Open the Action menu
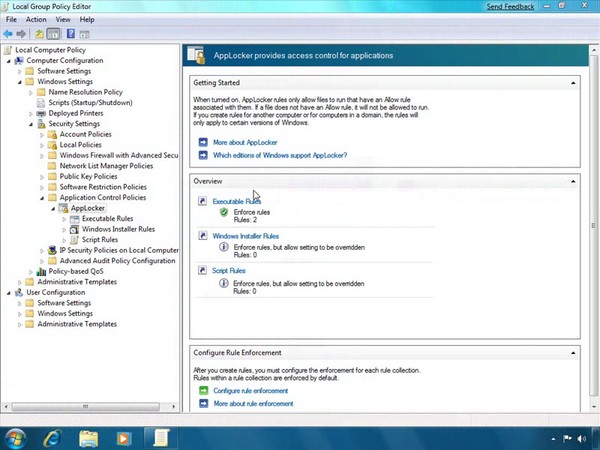Image resolution: width=600 pixels, height=450 pixels. point(36,20)
